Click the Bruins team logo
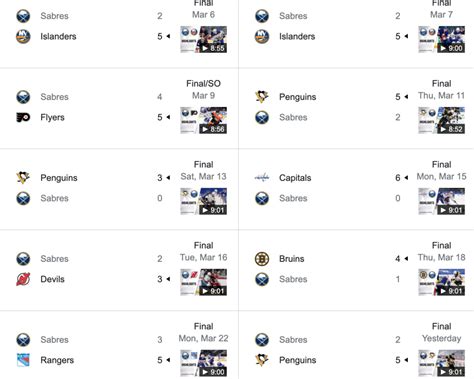Viewport: 474px width, 379px height. point(262,259)
